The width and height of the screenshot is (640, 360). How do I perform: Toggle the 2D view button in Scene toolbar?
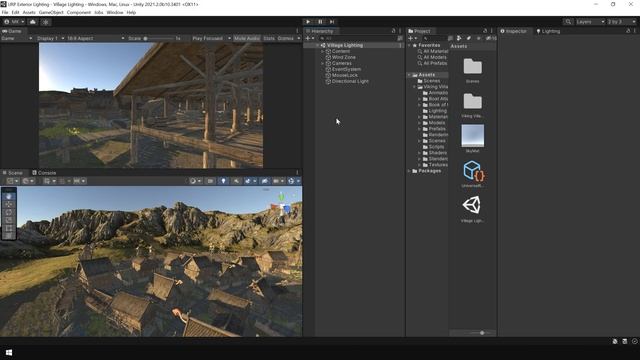tap(210, 181)
